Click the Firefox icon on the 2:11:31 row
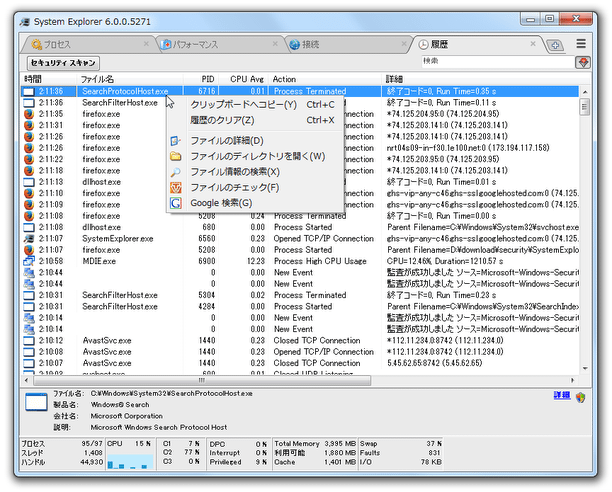The image size is (612, 492). point(29,125)
